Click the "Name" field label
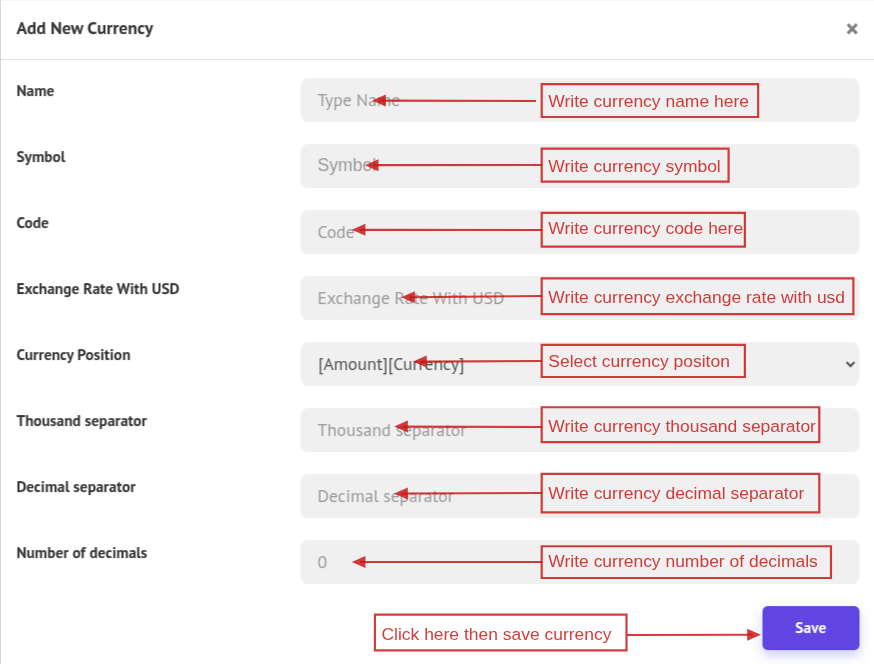The width and height of the screenshot is (874, 664). tap(35, 91)
